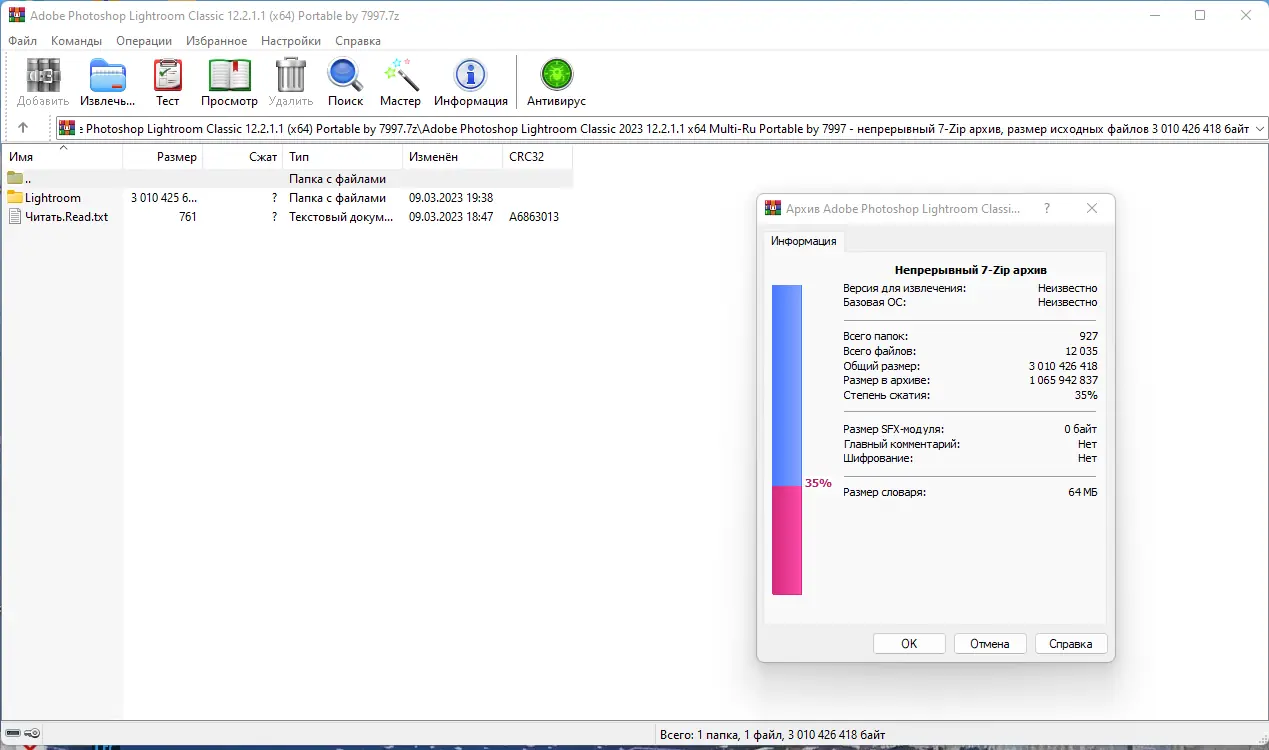Click the 35% label beside the bar
Screen dimensions: 1269x750
coord(818,483)
